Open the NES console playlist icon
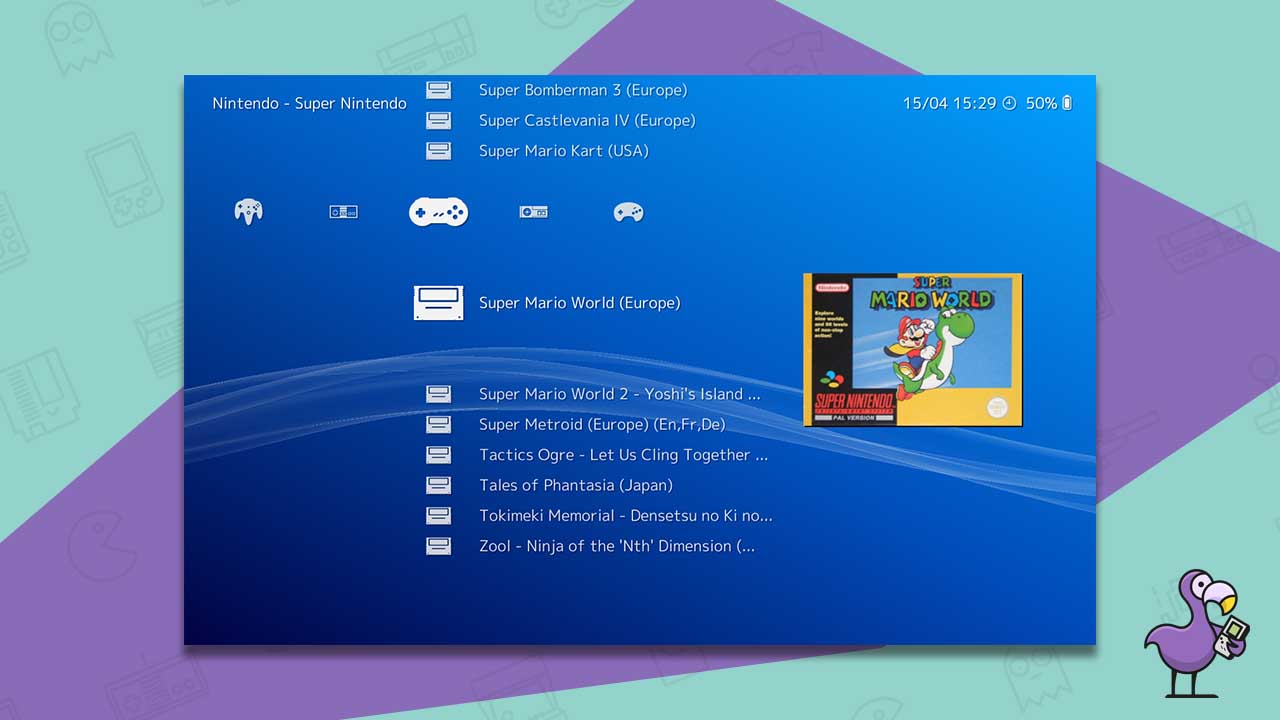 343,211
